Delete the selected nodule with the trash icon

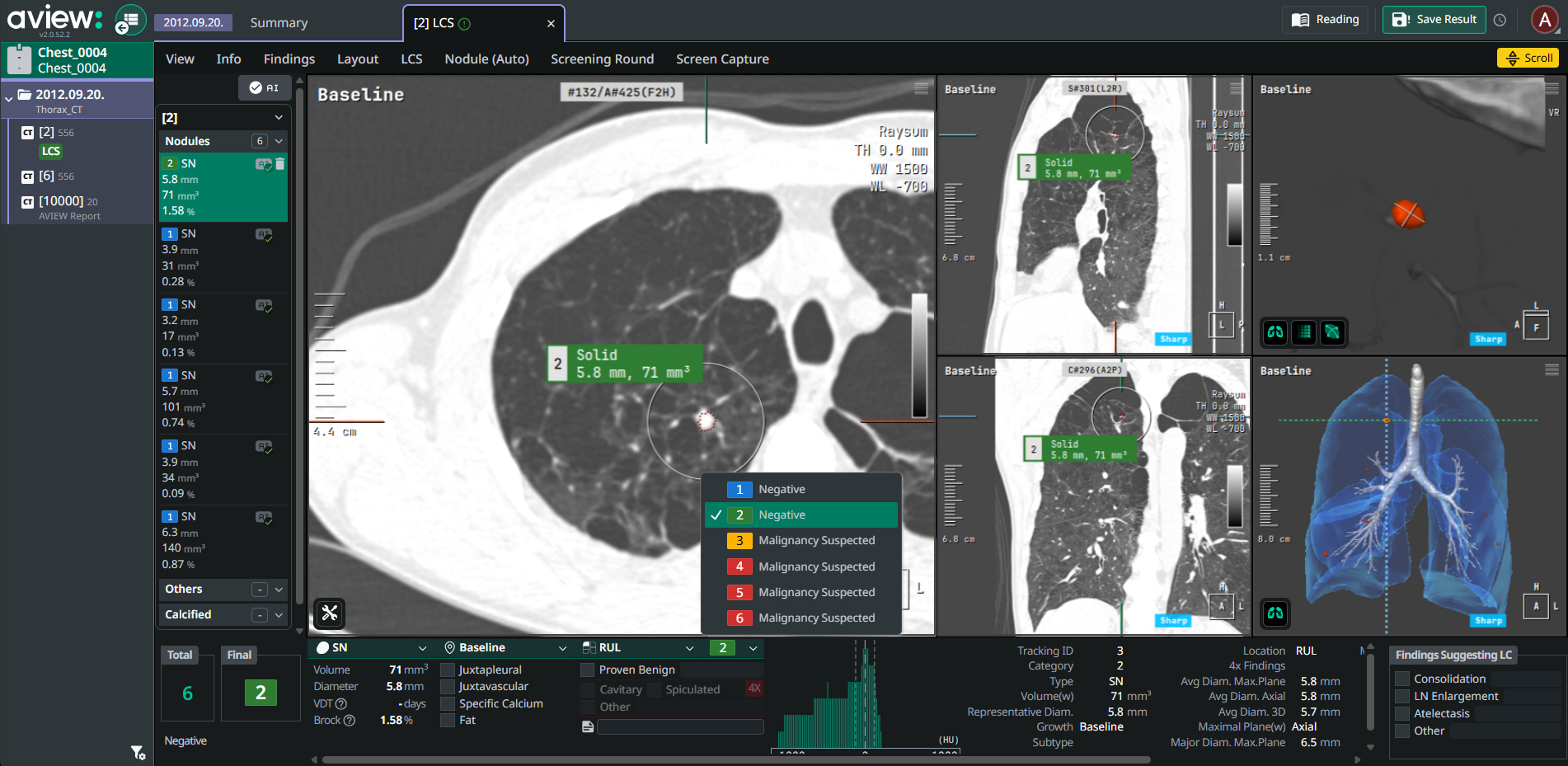[280, 164]
